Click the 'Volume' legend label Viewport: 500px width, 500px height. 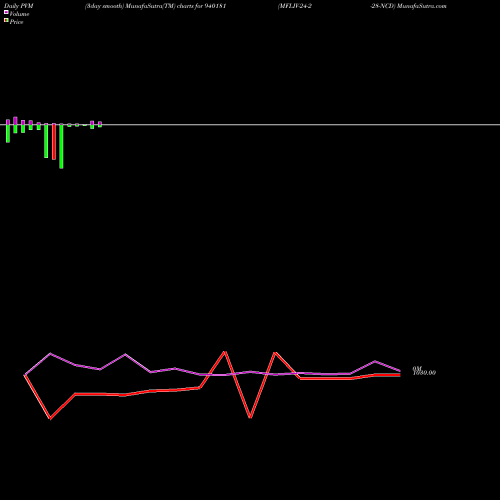coord(19,14)
